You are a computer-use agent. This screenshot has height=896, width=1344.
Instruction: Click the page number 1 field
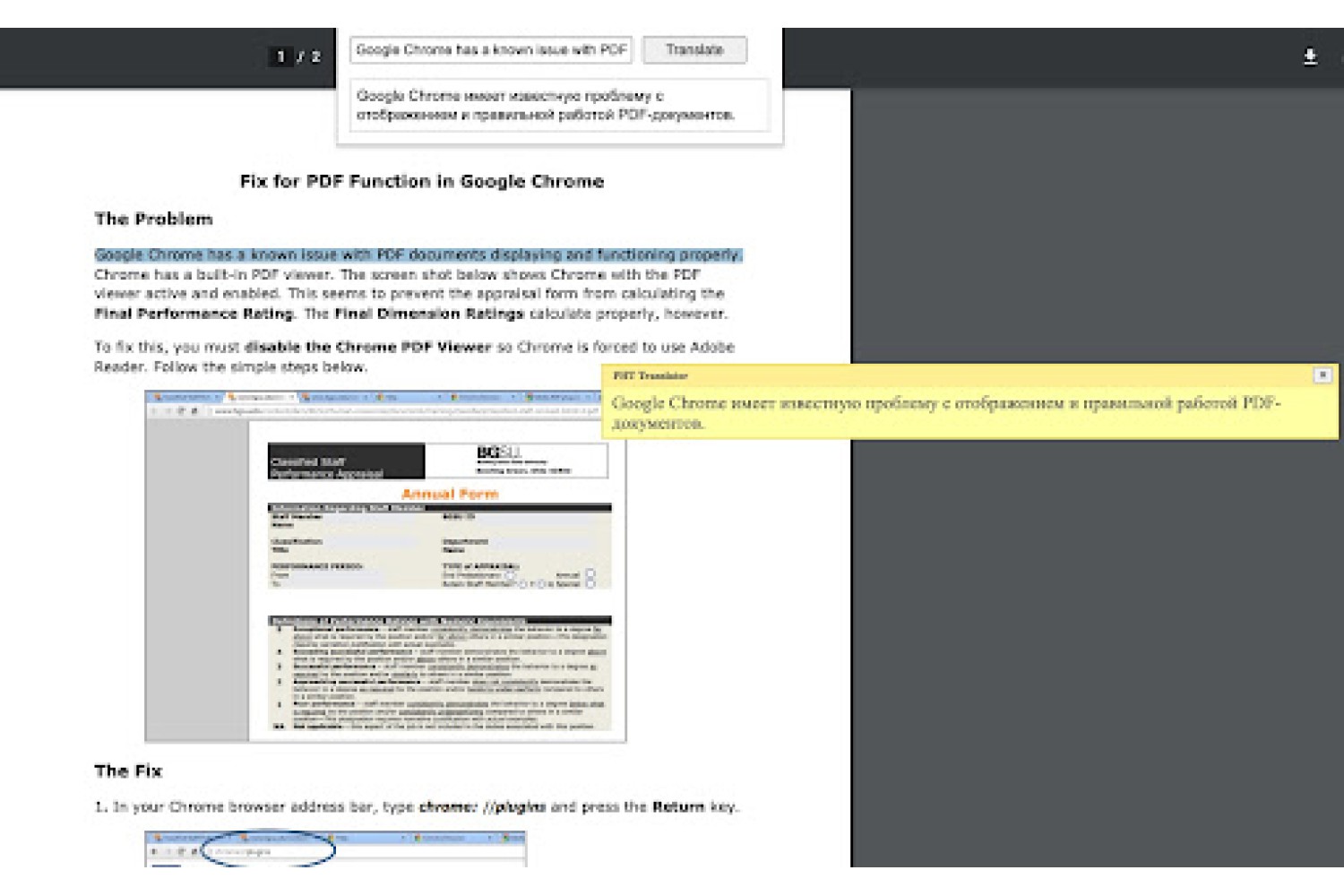[280, 56]
